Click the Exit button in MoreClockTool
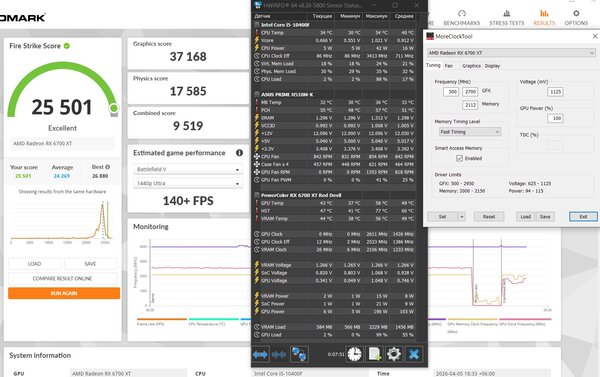This screenshot has width=600, height=377. pos(583,217)
